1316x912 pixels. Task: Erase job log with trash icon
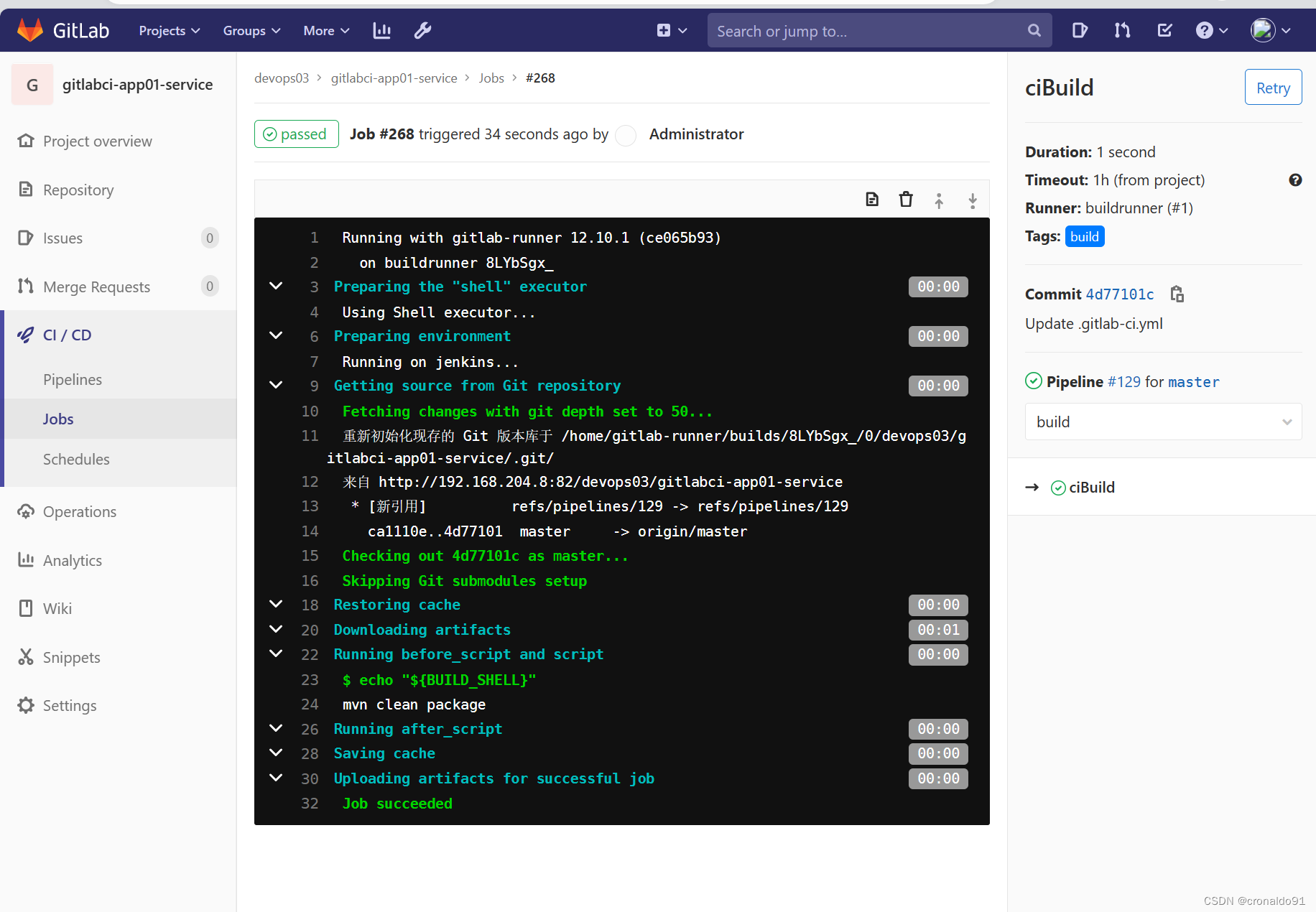(906, 200)
